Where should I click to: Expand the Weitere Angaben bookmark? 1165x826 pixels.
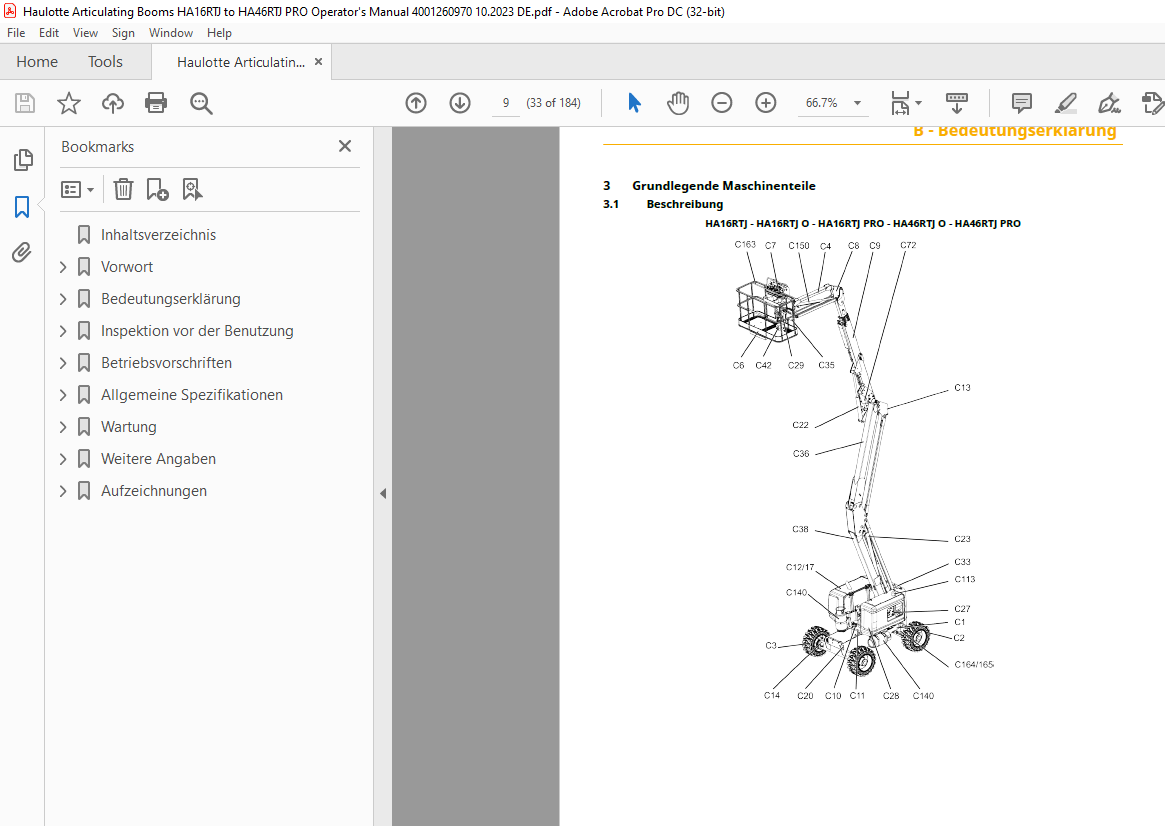coord(63,458)
